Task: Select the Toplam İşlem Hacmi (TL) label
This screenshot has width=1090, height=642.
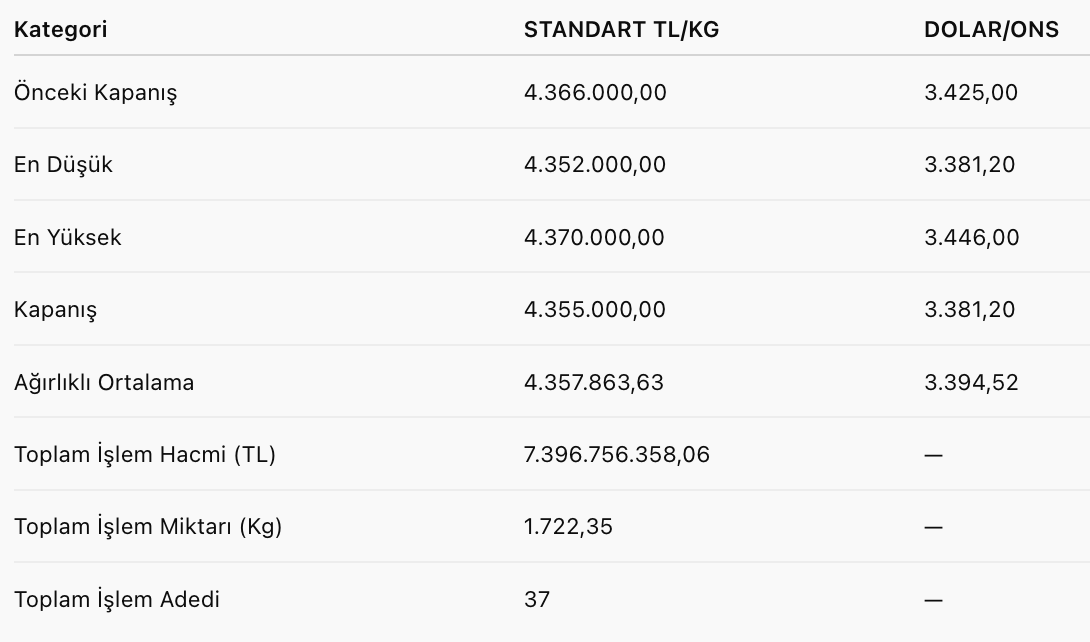Action: tap(145, 455)
